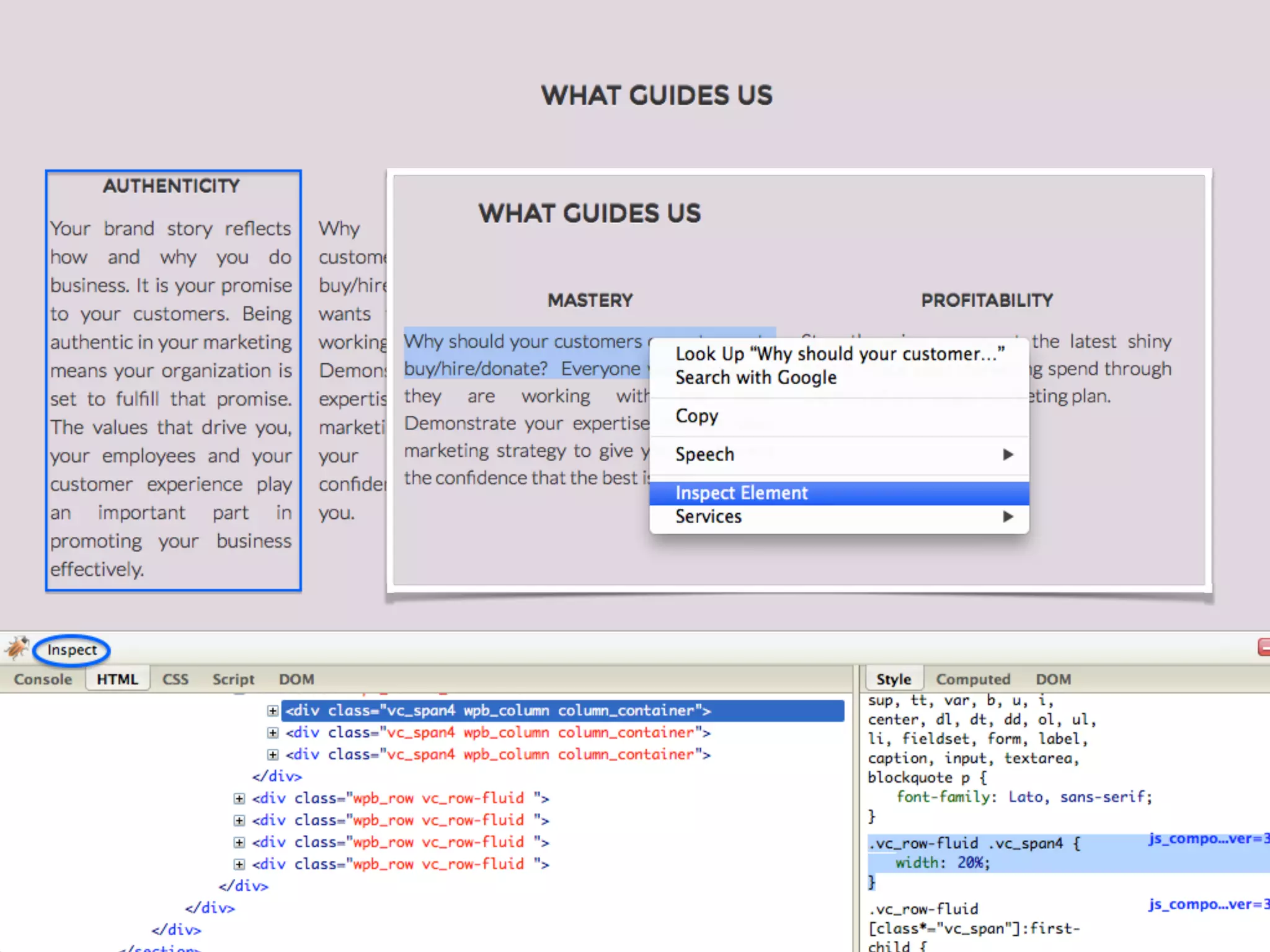This screenshot has height=952, width=1270.
Task: Expand the last wpb_row vc_row-fluid div
Action: [x=239, y=864]
